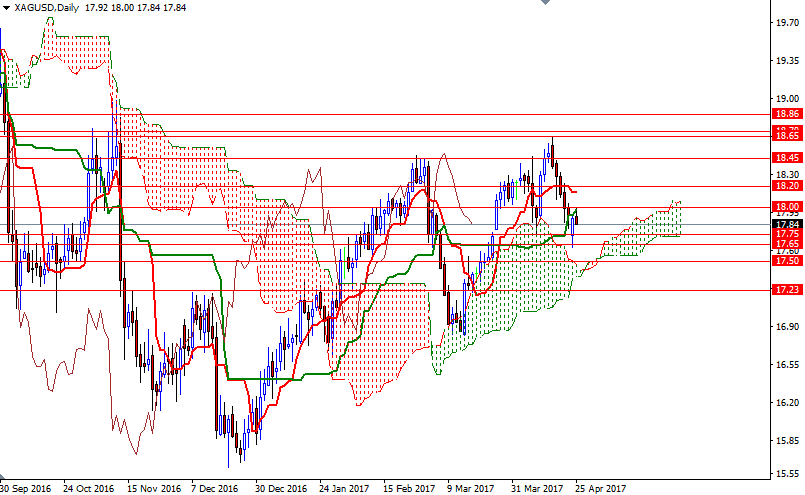Click the 7 Dec 2016 date label
The image size is (805, 495).
(215, 488)
